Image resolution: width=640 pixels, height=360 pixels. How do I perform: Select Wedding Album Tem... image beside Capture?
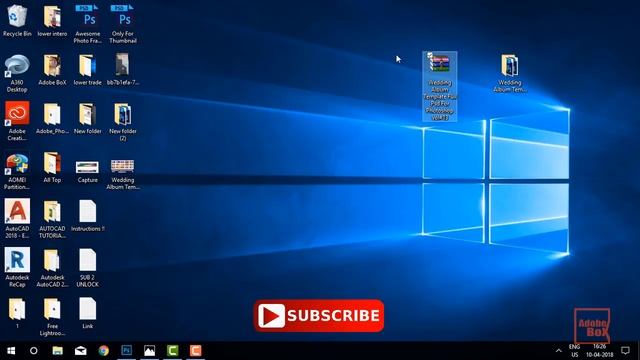(123, 174)
